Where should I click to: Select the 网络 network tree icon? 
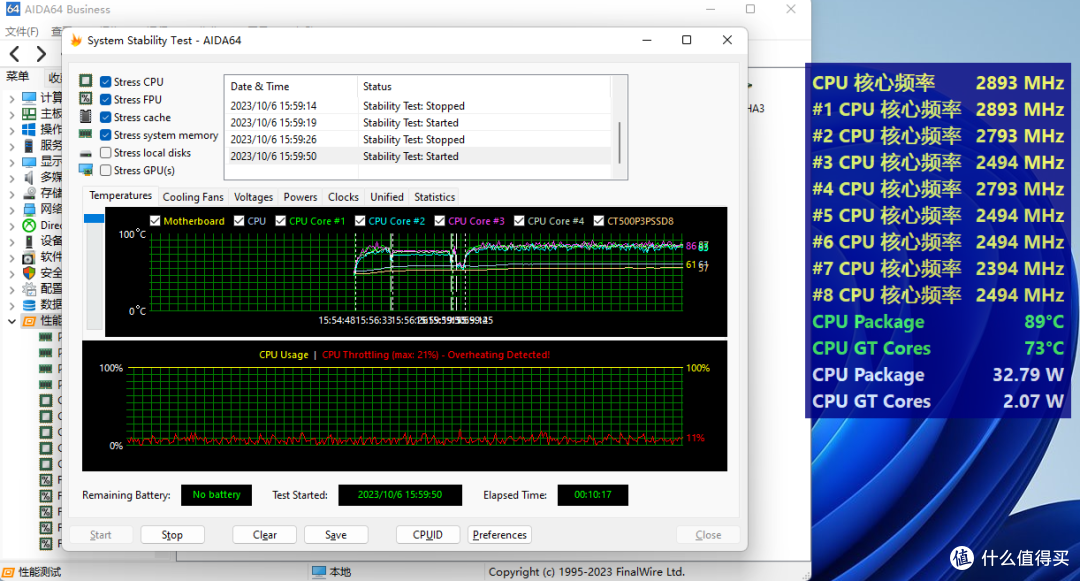pyautogui.click(x=29, y=209)
